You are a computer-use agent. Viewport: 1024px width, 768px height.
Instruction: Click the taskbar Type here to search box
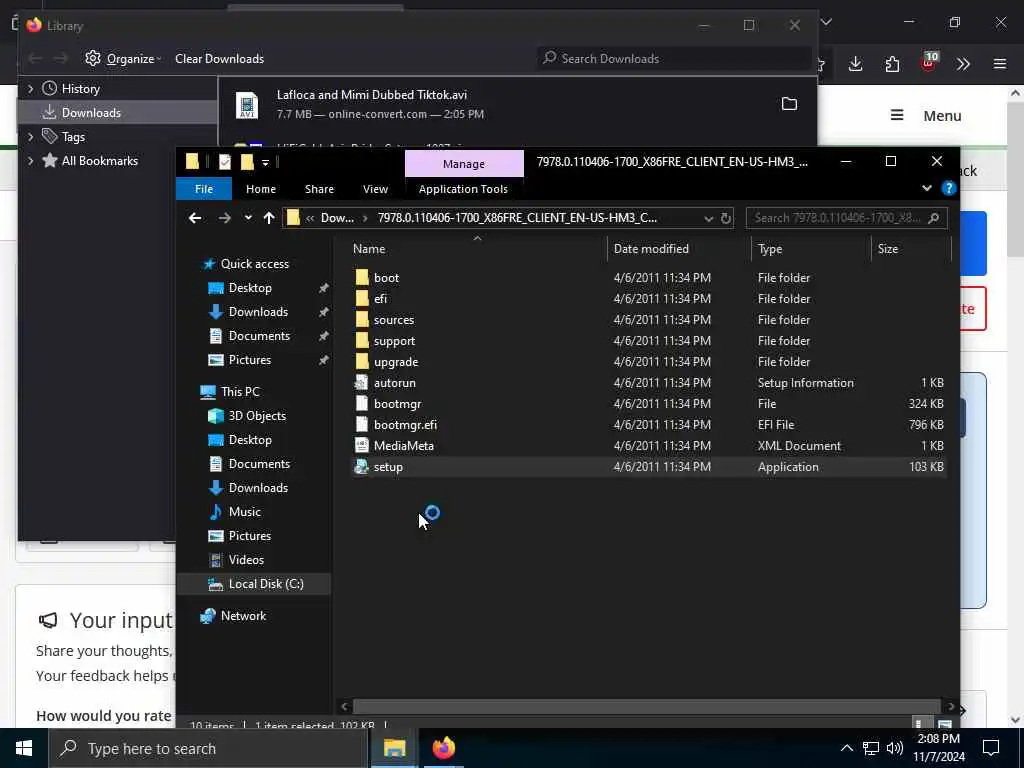(x=208, y=748)
